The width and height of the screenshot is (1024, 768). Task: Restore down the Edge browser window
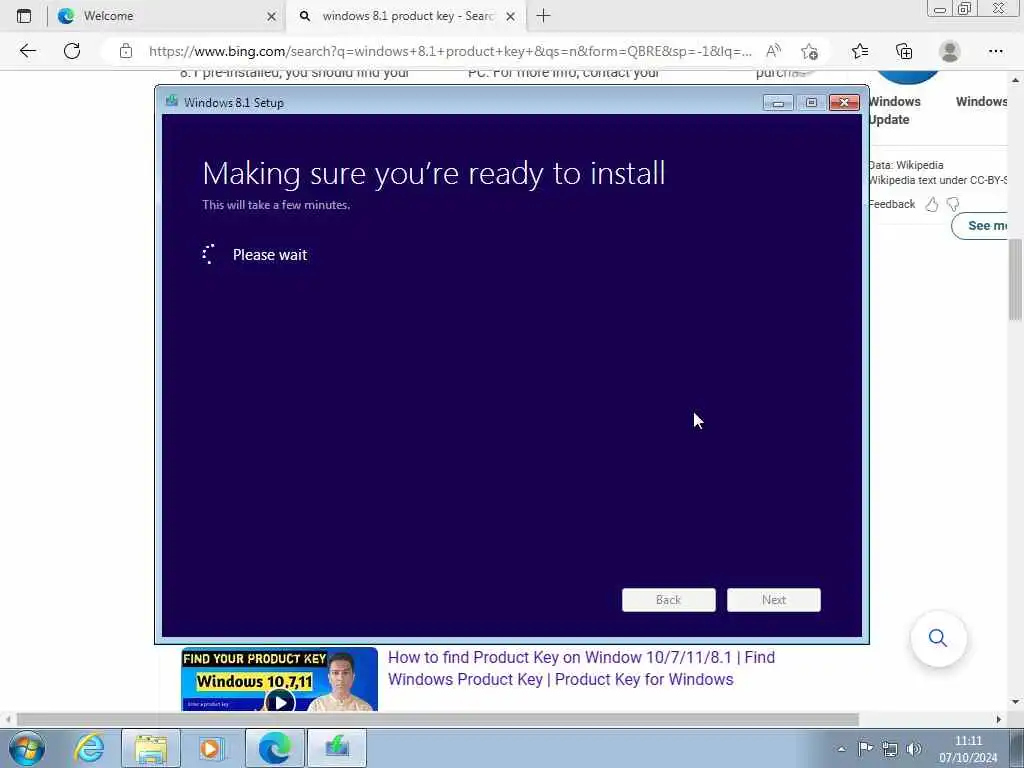coord(965,8)
